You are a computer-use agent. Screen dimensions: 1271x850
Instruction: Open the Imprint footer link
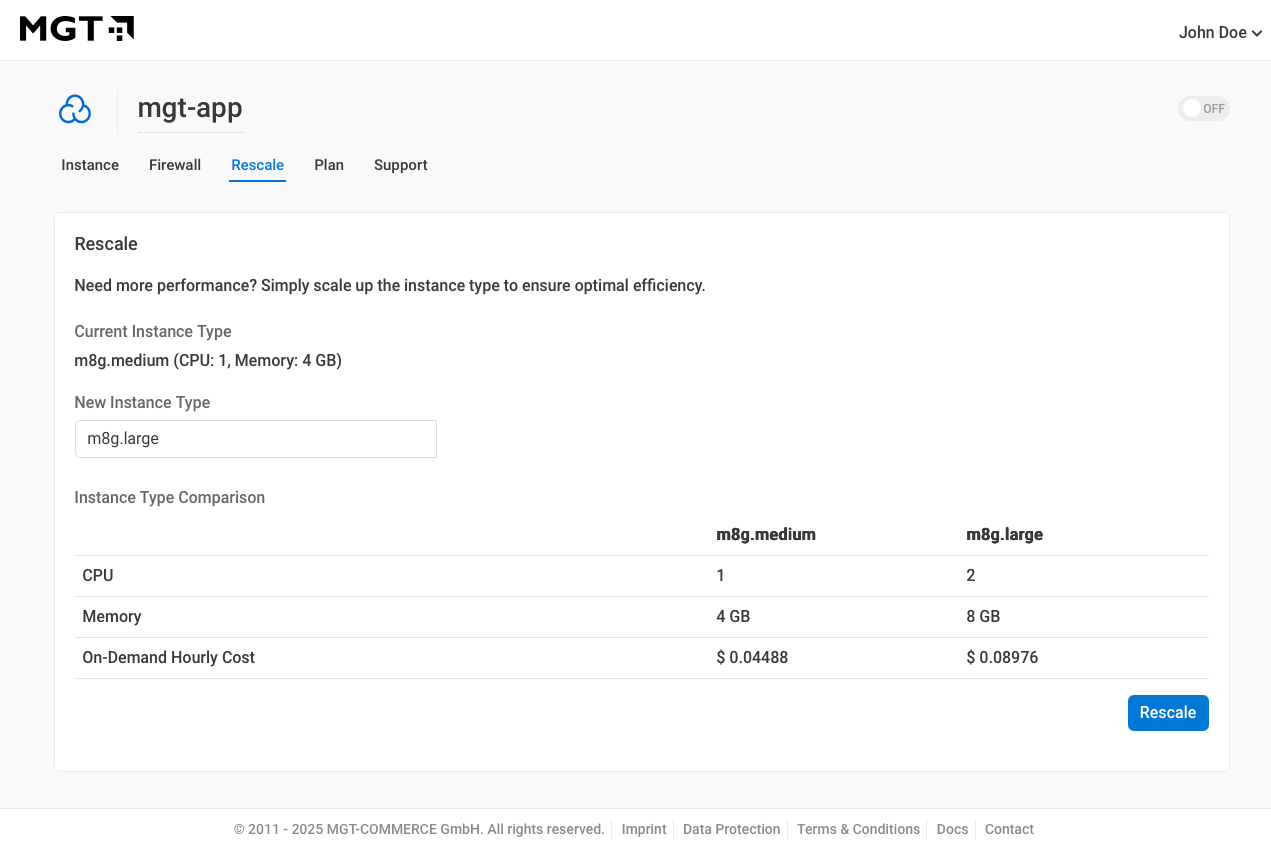[644, 830]
